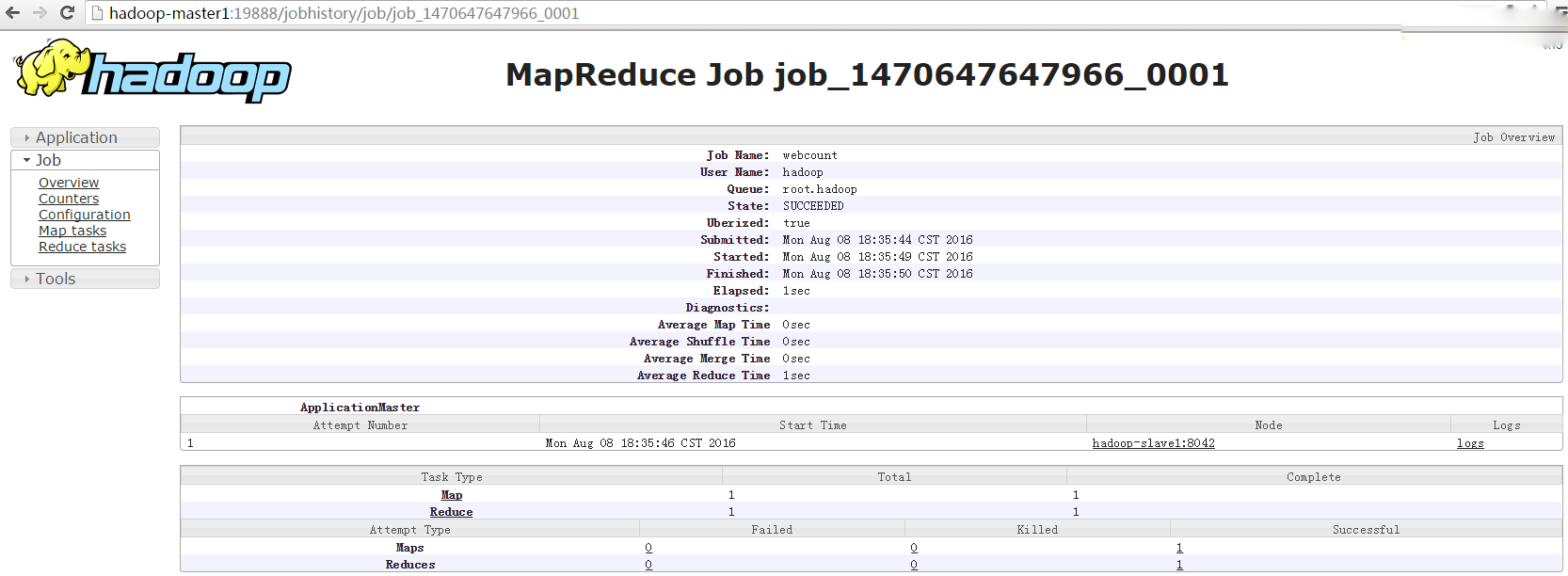1568x576 pixels.
Task: Open the Overview link under Job
Action: 69,183
